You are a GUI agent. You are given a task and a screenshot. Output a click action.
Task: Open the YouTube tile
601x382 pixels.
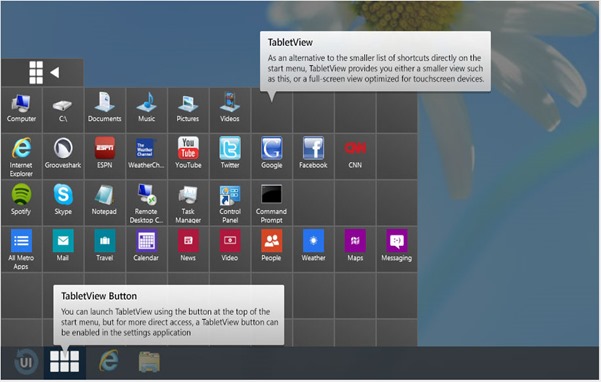pyautogui.click(x=188, y=156)
